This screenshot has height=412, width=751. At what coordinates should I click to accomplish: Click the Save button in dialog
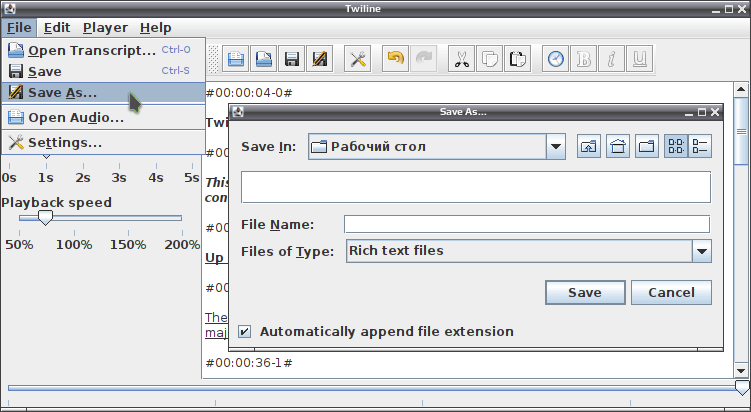[x=585, y=292]
